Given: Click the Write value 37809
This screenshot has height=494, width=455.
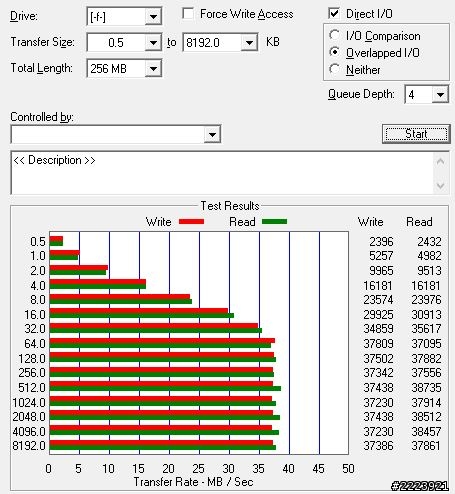Looking at the screenshot, I should (x=378, y=343).
